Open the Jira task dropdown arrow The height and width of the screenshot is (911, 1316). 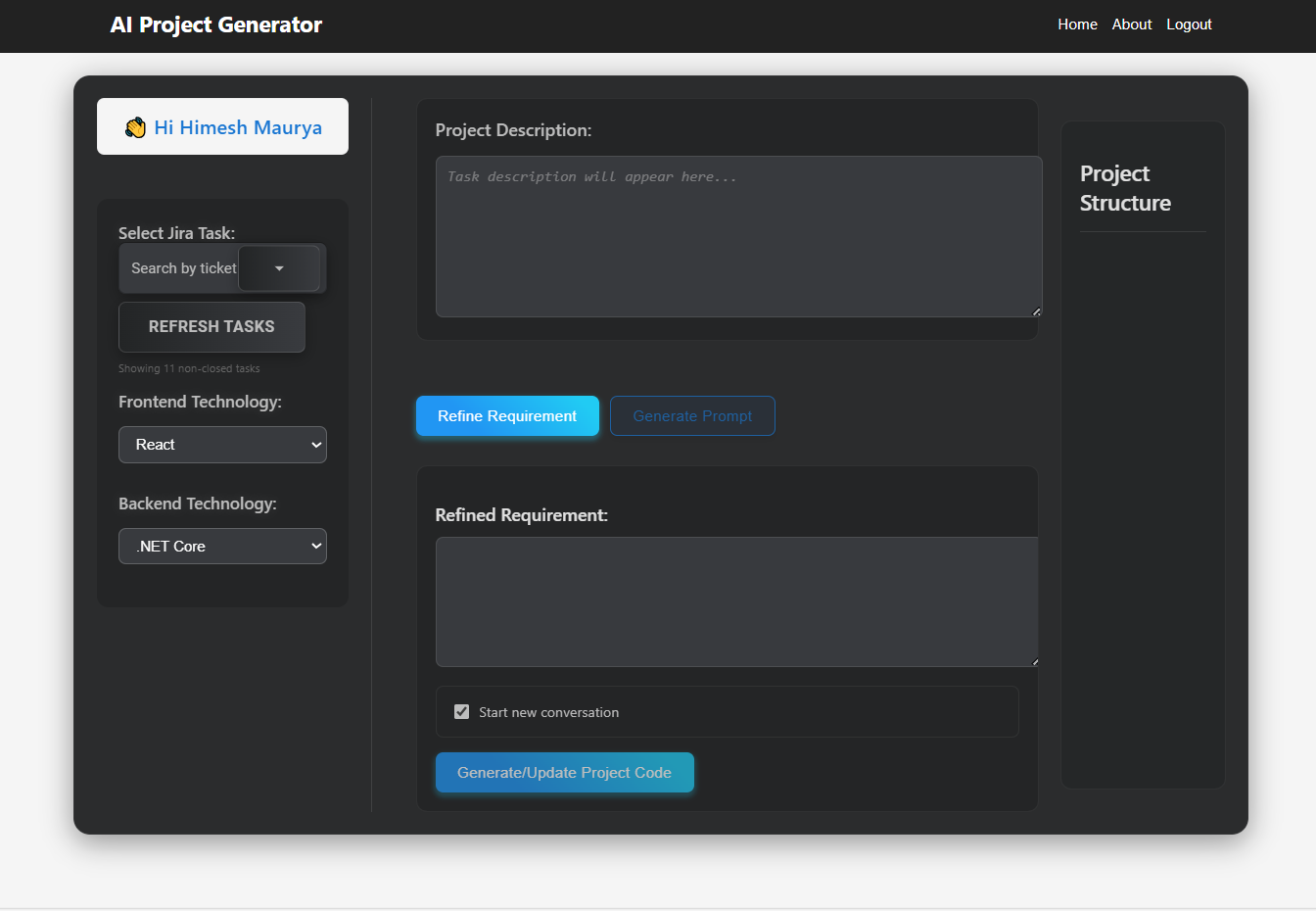coord(279,268)
